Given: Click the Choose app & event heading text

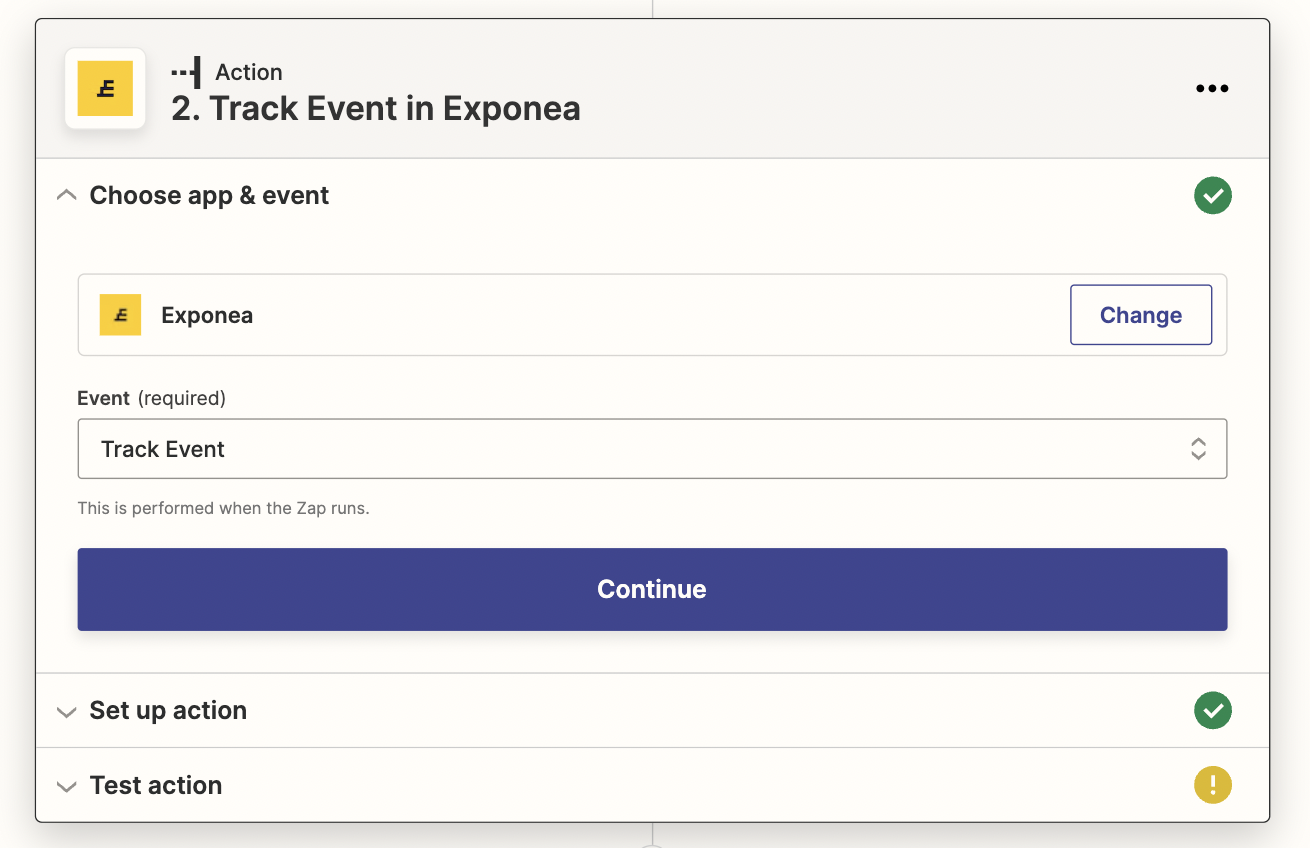Looking at the screenshot, I should pyautogui.click(x=209, y=196).
